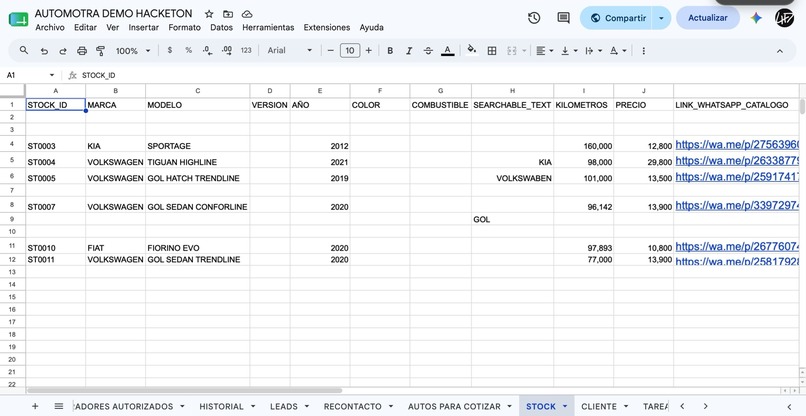Open the Name Box dropdown arrow
Image resolution: width=806 pixels, height=416 pixels.
tap(52, 76)
